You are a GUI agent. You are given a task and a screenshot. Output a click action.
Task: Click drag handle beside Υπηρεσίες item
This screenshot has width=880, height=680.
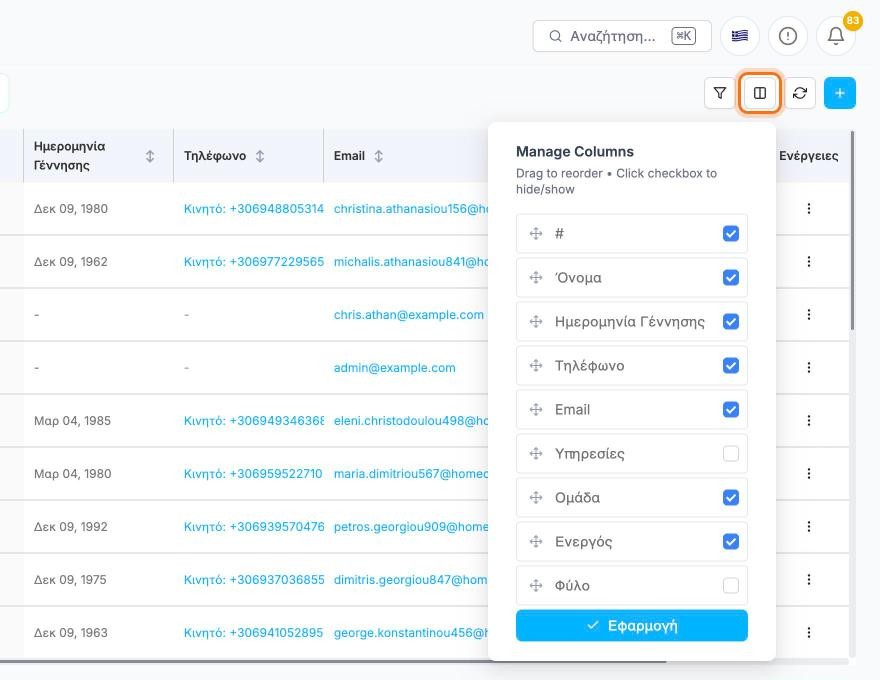[x=536, y=453]
